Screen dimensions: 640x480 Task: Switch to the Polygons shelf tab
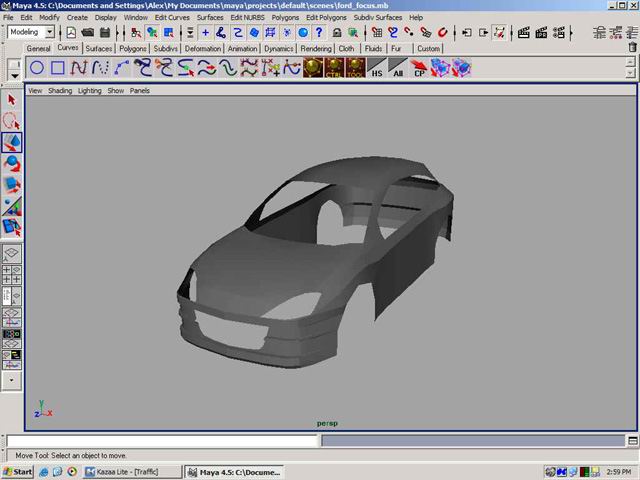click(132, 48)
